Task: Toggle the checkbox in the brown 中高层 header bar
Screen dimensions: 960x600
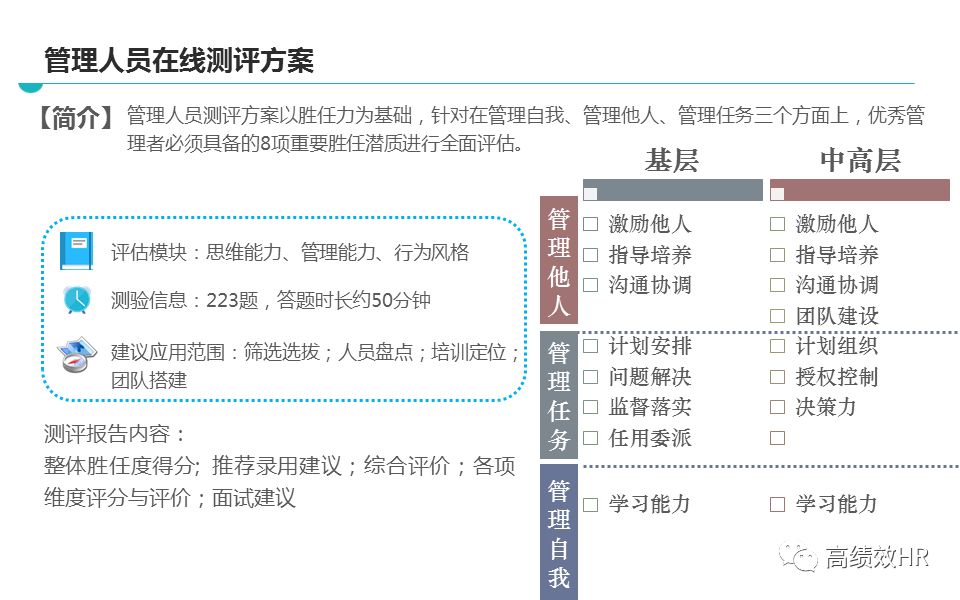Action: [778, 194]
